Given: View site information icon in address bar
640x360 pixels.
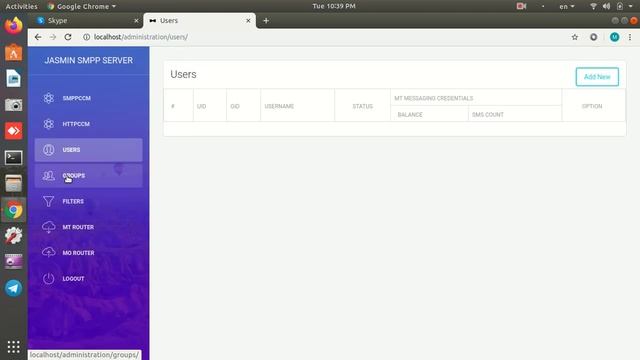Looking at the screenshot, I should tap(87, 37).
